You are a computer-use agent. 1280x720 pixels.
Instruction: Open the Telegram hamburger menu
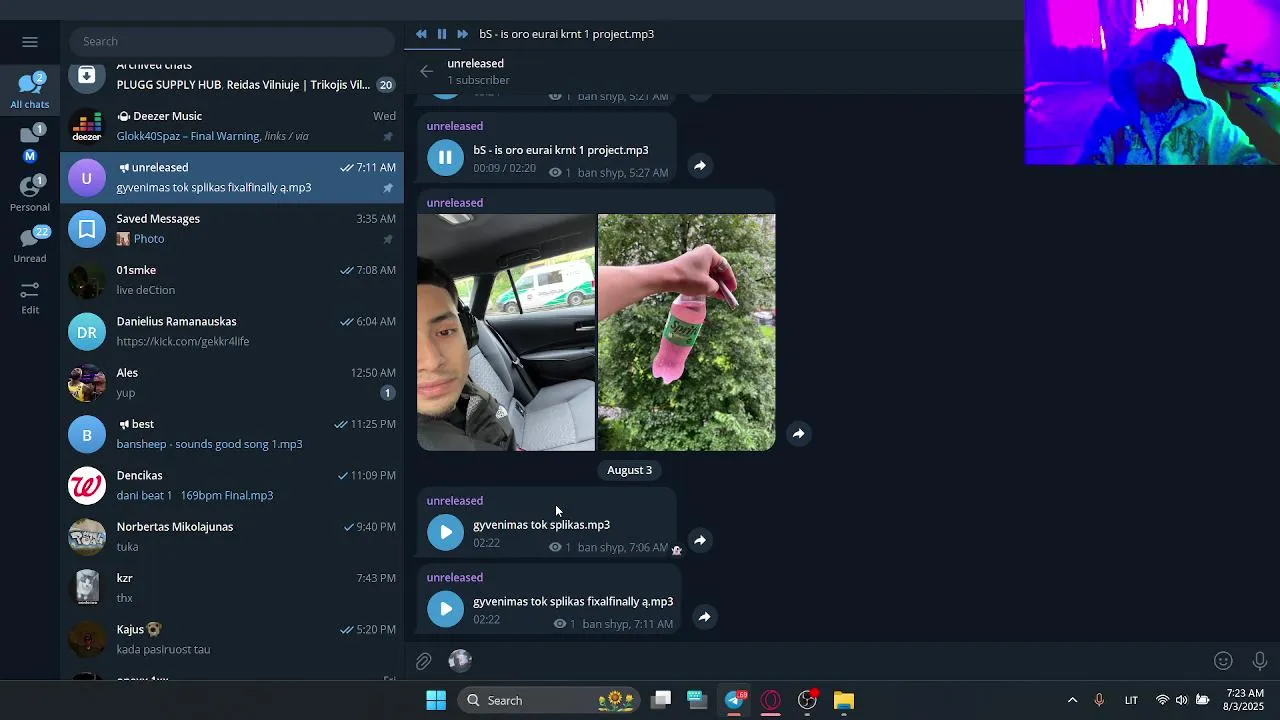tap(30, 42)
